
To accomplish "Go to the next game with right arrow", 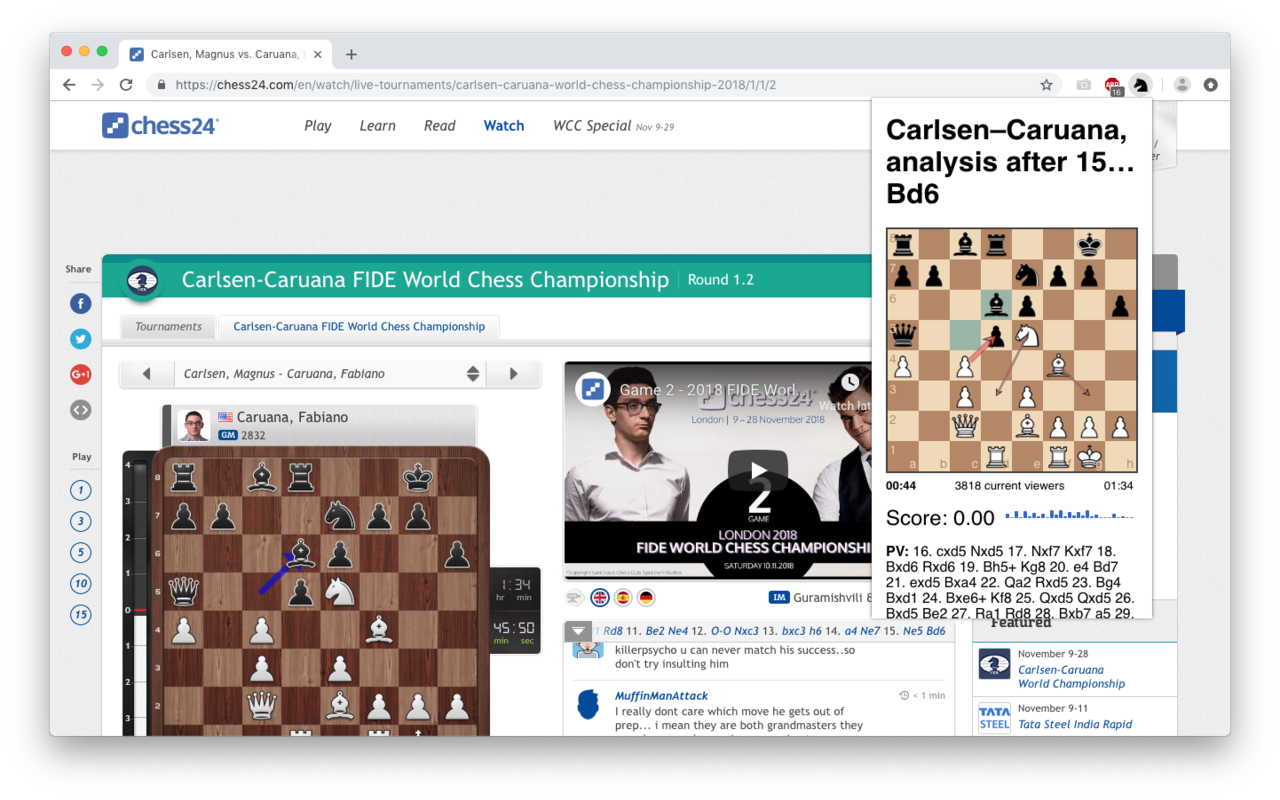I will 513,374.
